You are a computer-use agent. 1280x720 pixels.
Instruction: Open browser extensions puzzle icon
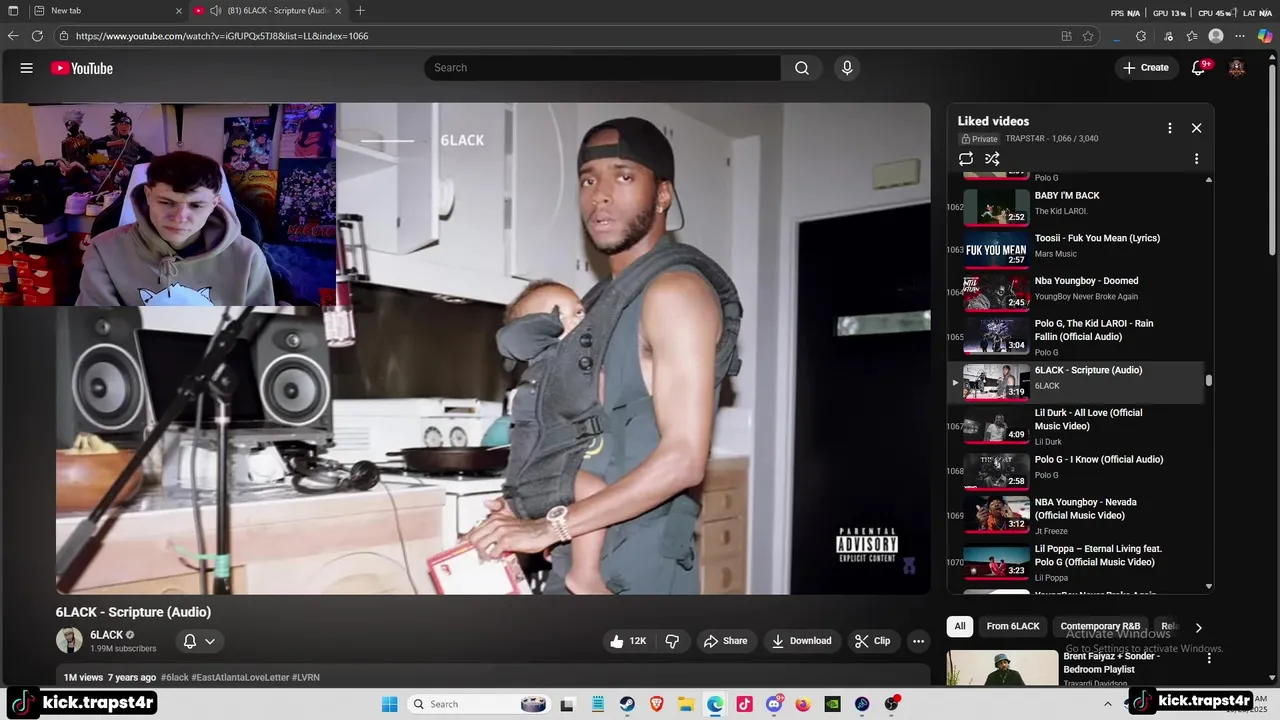point(1141,36)
